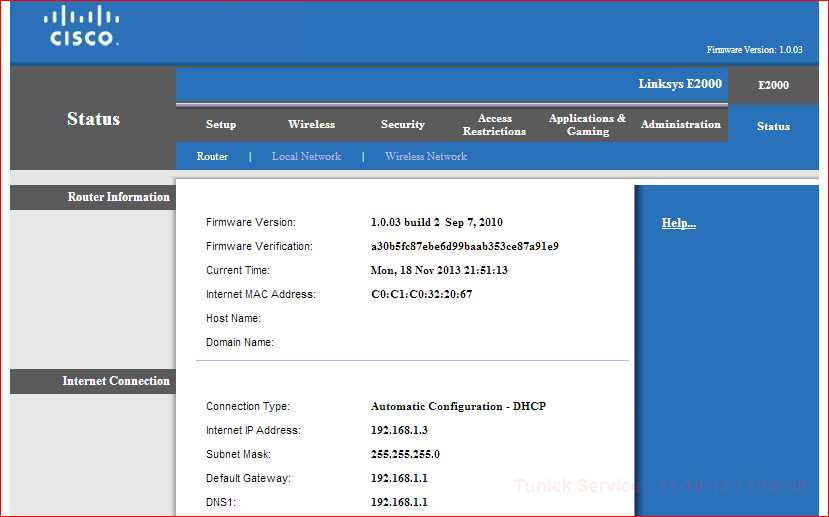This screenshot has height=517, width=829.
Task: Select the Administration tab
Action: [680, 124]
